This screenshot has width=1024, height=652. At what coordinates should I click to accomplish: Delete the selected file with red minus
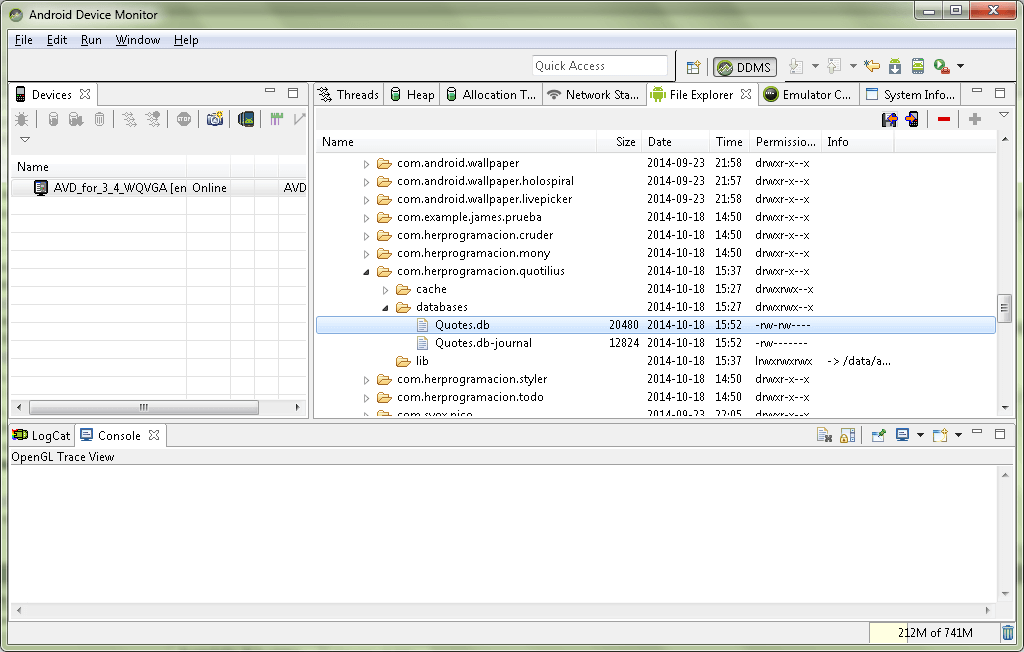(944, 120)
